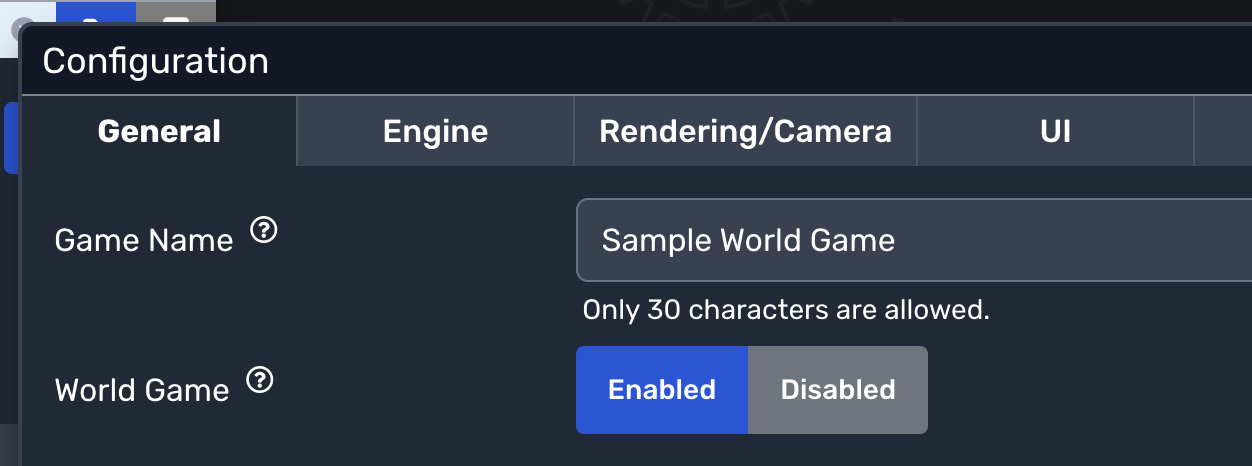Viewport: 1252px width, 466px height.
Task: Set World Game to Enabled
Action: (661, 390)
